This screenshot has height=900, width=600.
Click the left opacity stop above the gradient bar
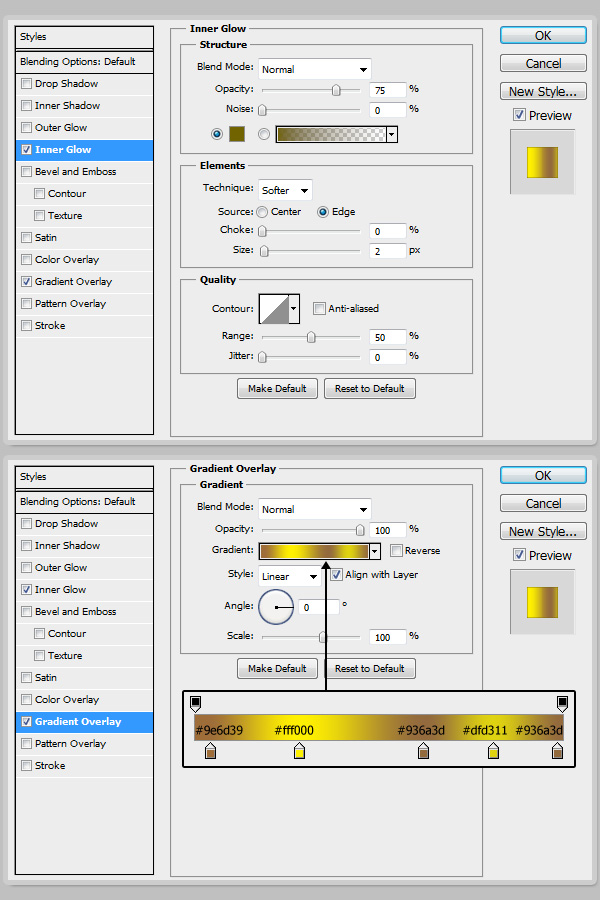tap(195, 704)
